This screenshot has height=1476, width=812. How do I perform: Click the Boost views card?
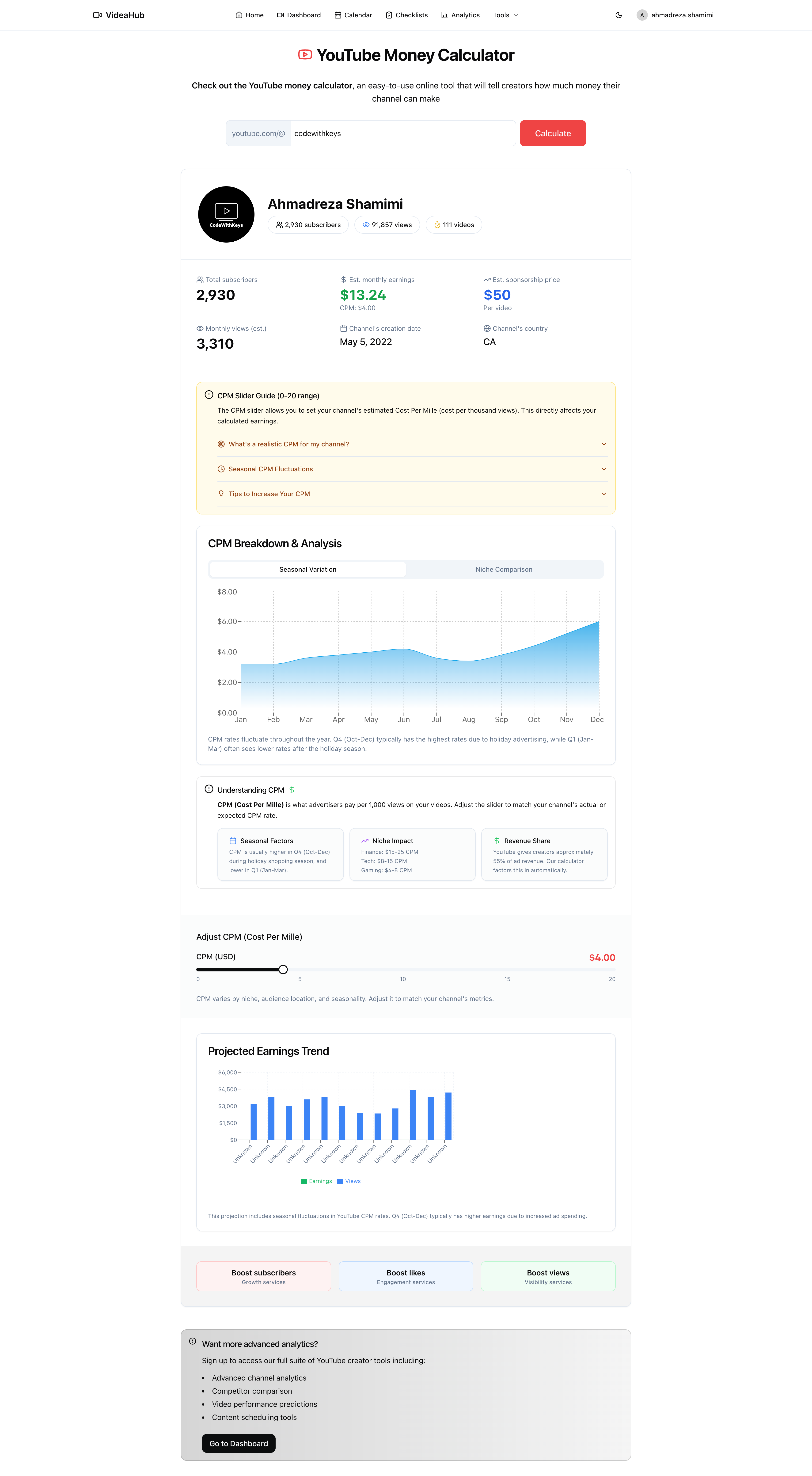pyautogui.click(x=548, y=1276)
